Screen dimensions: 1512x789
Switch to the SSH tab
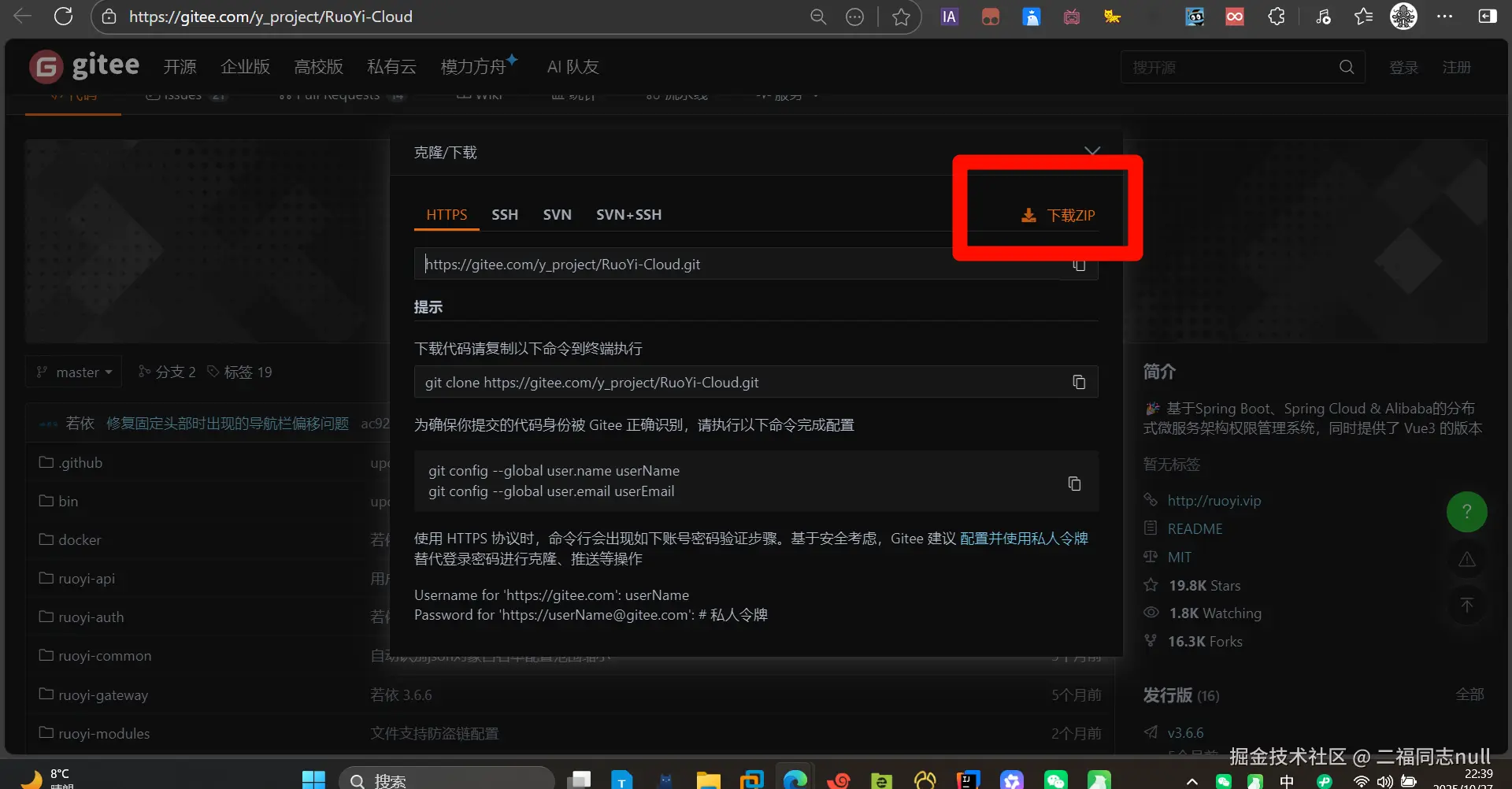coord(505,215)
